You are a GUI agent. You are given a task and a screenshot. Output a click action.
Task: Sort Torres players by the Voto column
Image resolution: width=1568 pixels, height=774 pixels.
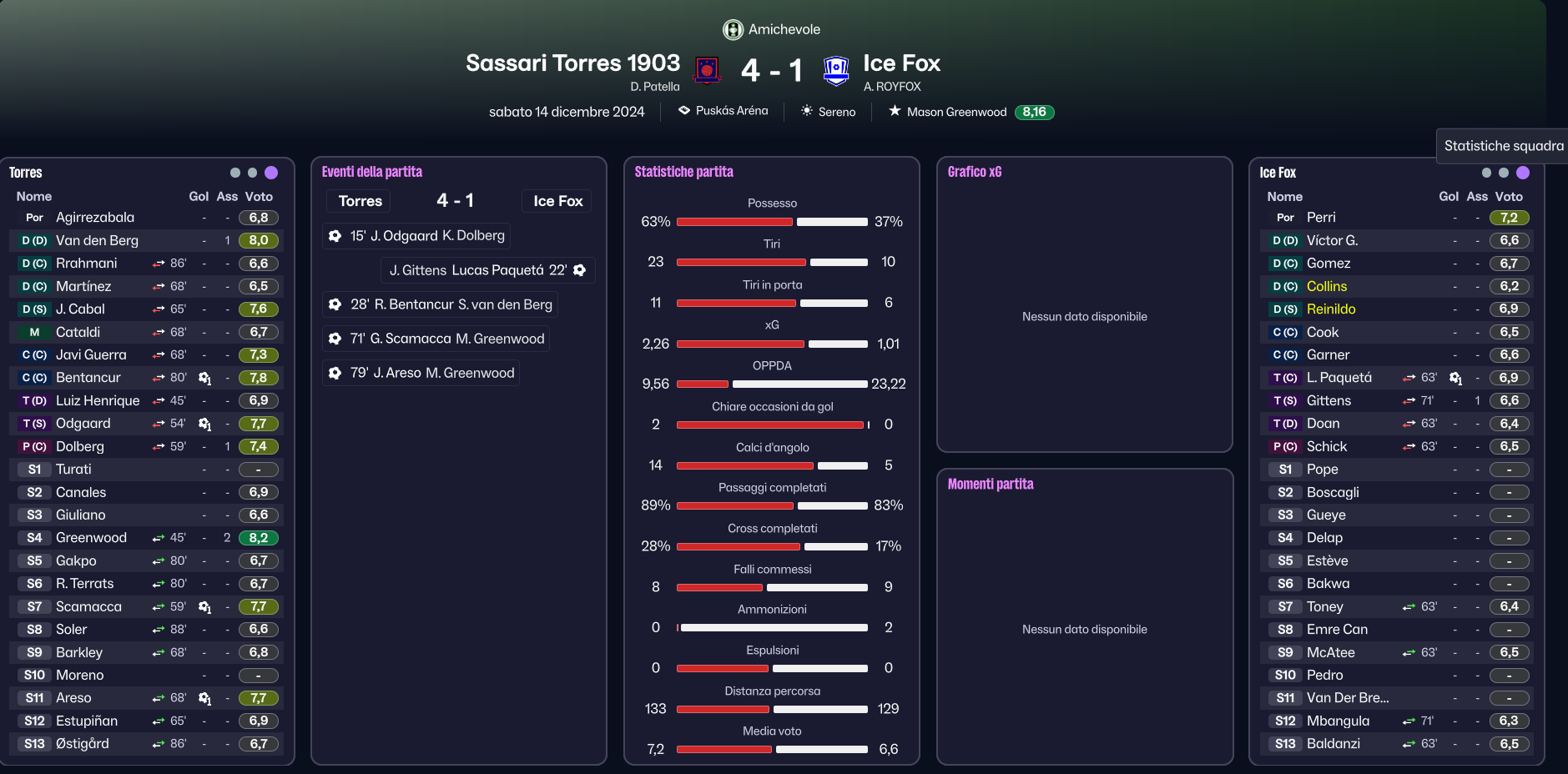[259, 197]
